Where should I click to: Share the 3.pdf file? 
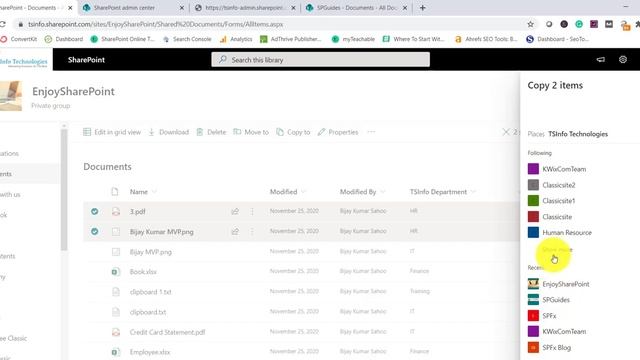(x=235, y=211)
